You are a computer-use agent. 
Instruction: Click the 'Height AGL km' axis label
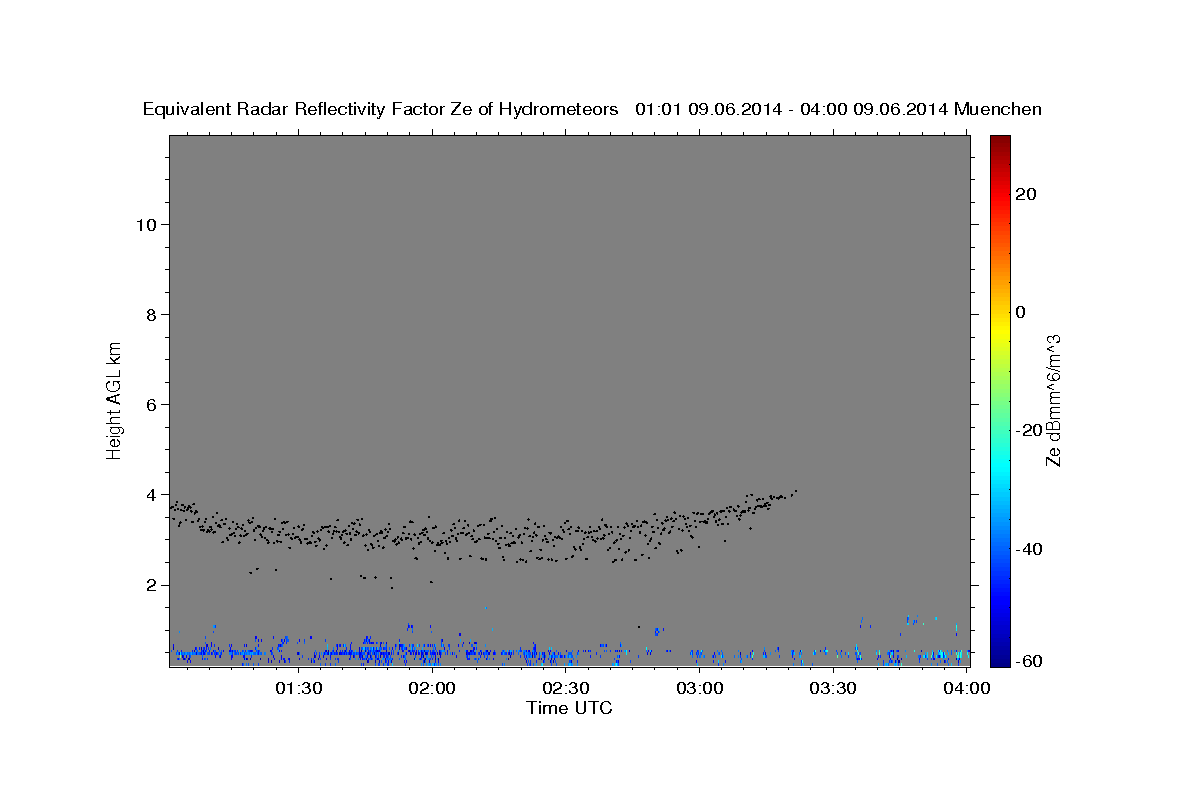click(x=115, y=399)
